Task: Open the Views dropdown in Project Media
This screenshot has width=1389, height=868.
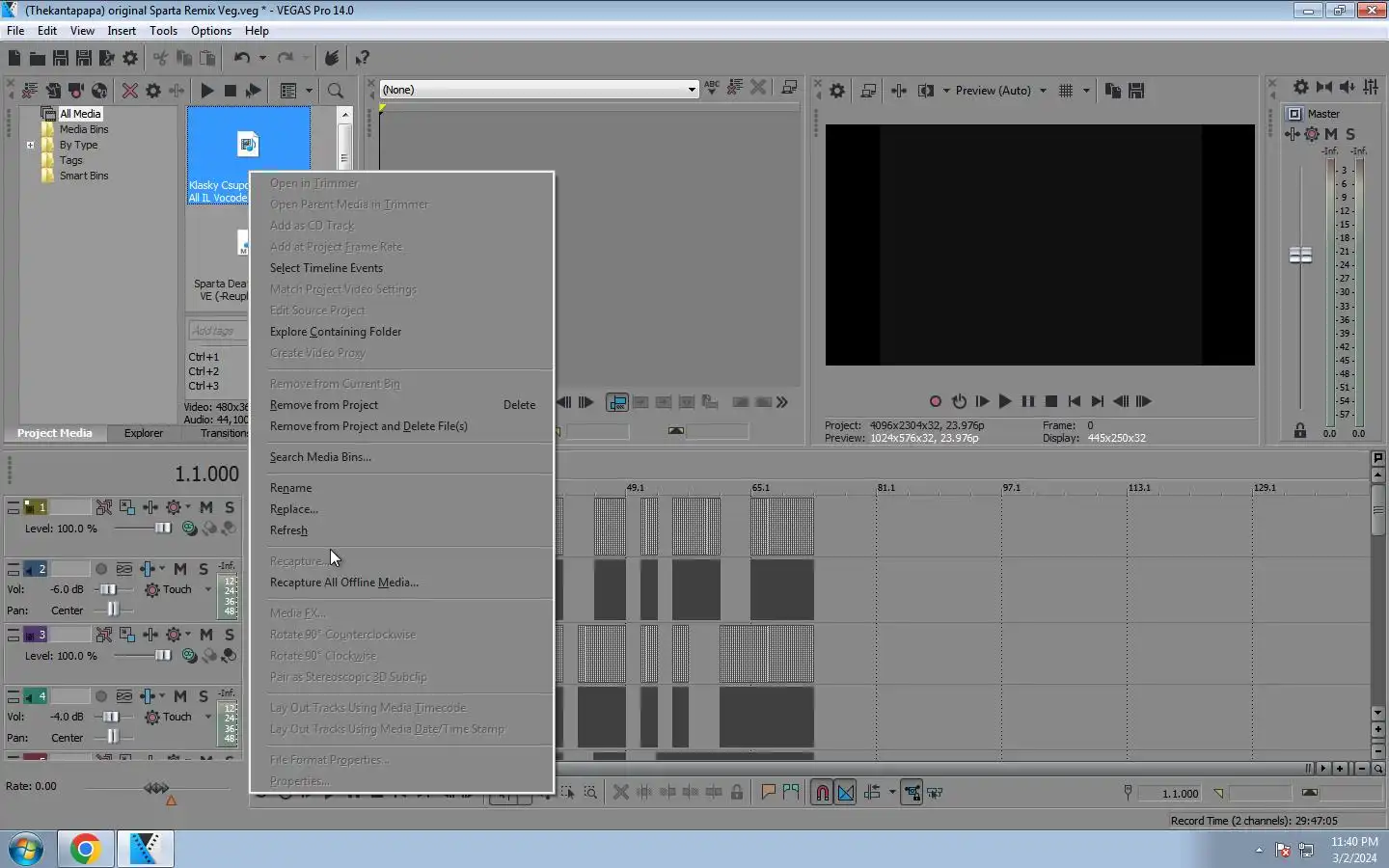Action: click(309, 91)
